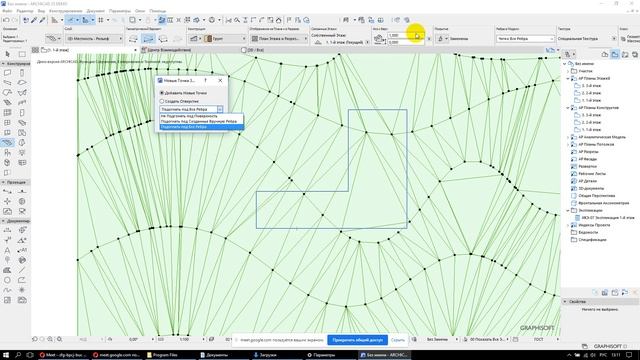
Task: Choose highlighted 'Подогнать под Все Ребра' option
Action: click(202, 127)
